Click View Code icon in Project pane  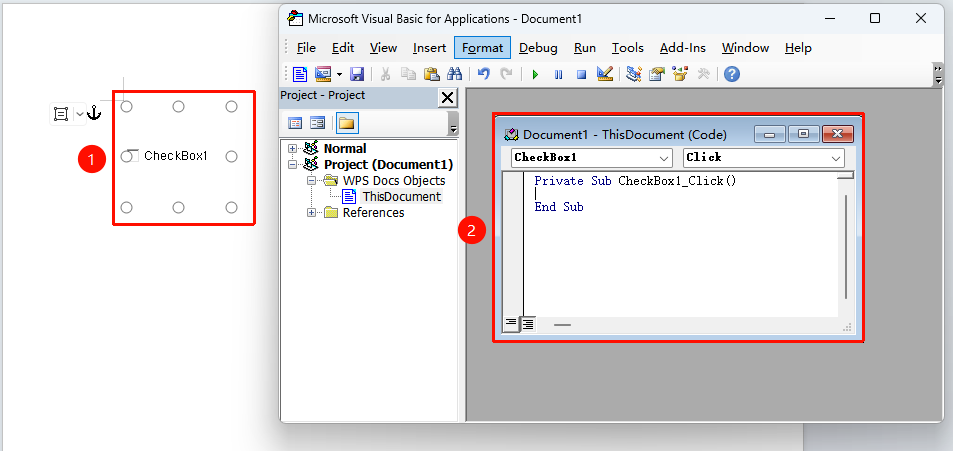(295, 123)
